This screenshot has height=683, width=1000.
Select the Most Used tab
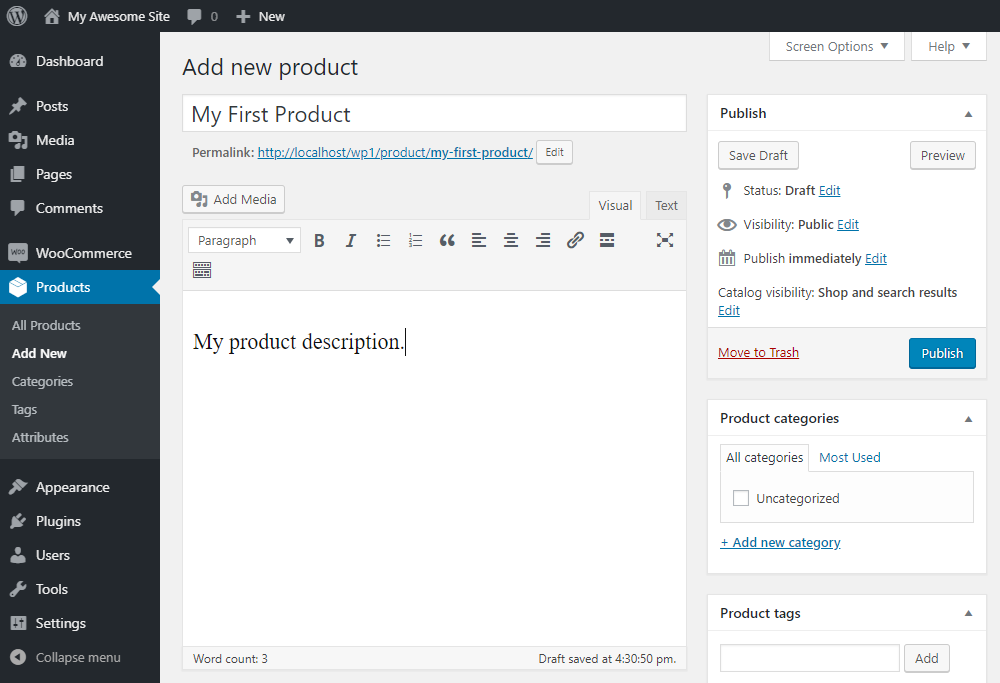click(849, 458)
